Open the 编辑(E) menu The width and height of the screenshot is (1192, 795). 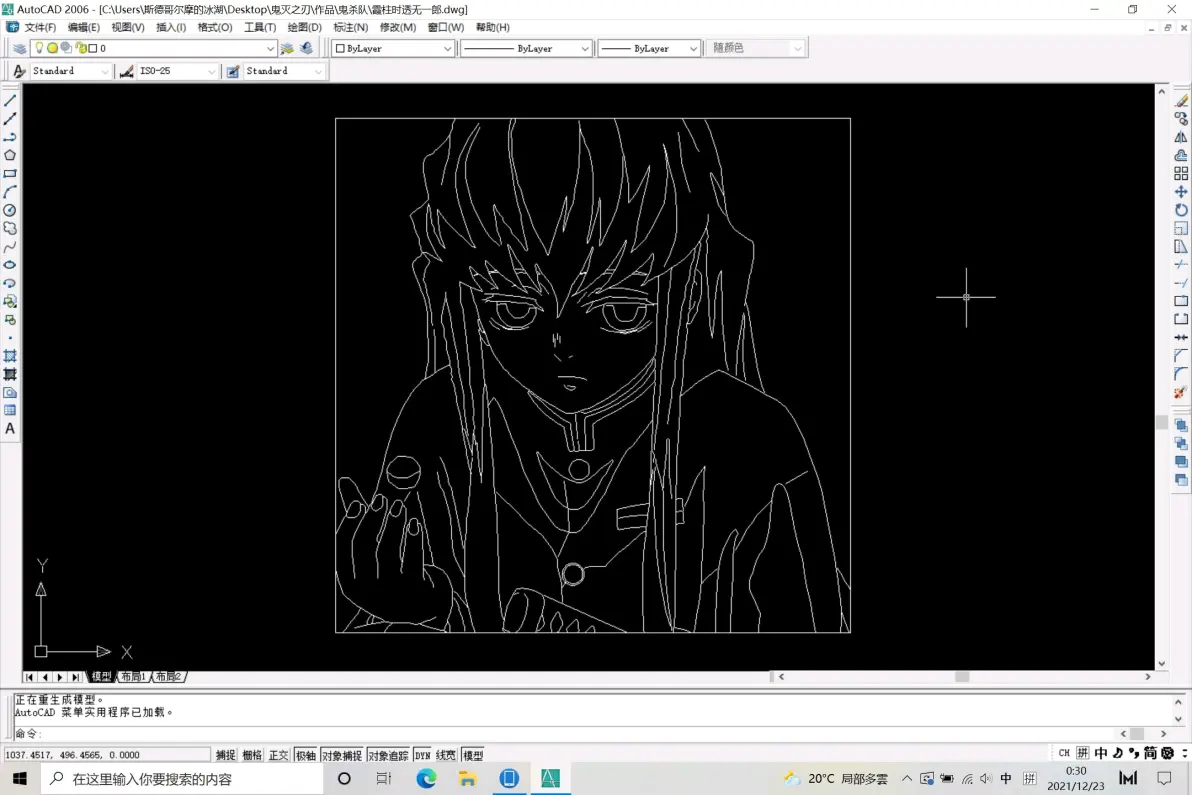click(x=84, y=27)
